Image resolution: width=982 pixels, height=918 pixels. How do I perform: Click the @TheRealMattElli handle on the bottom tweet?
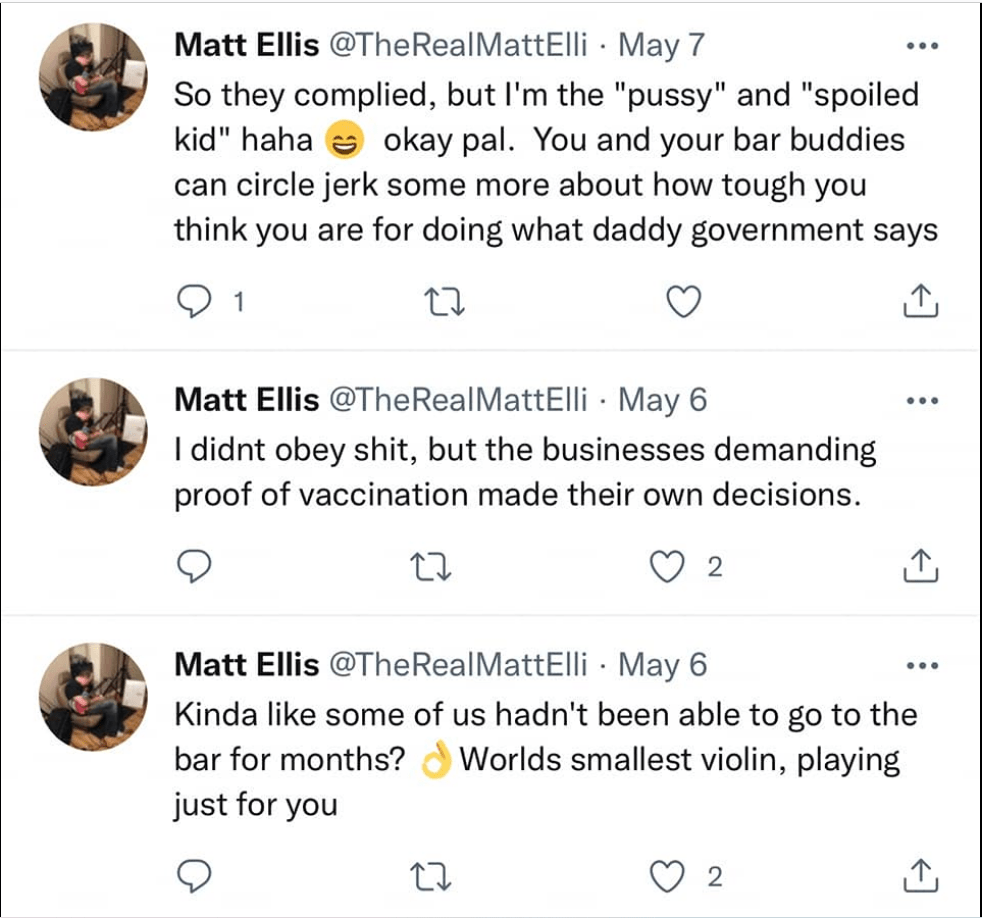[x=458, y=664]
